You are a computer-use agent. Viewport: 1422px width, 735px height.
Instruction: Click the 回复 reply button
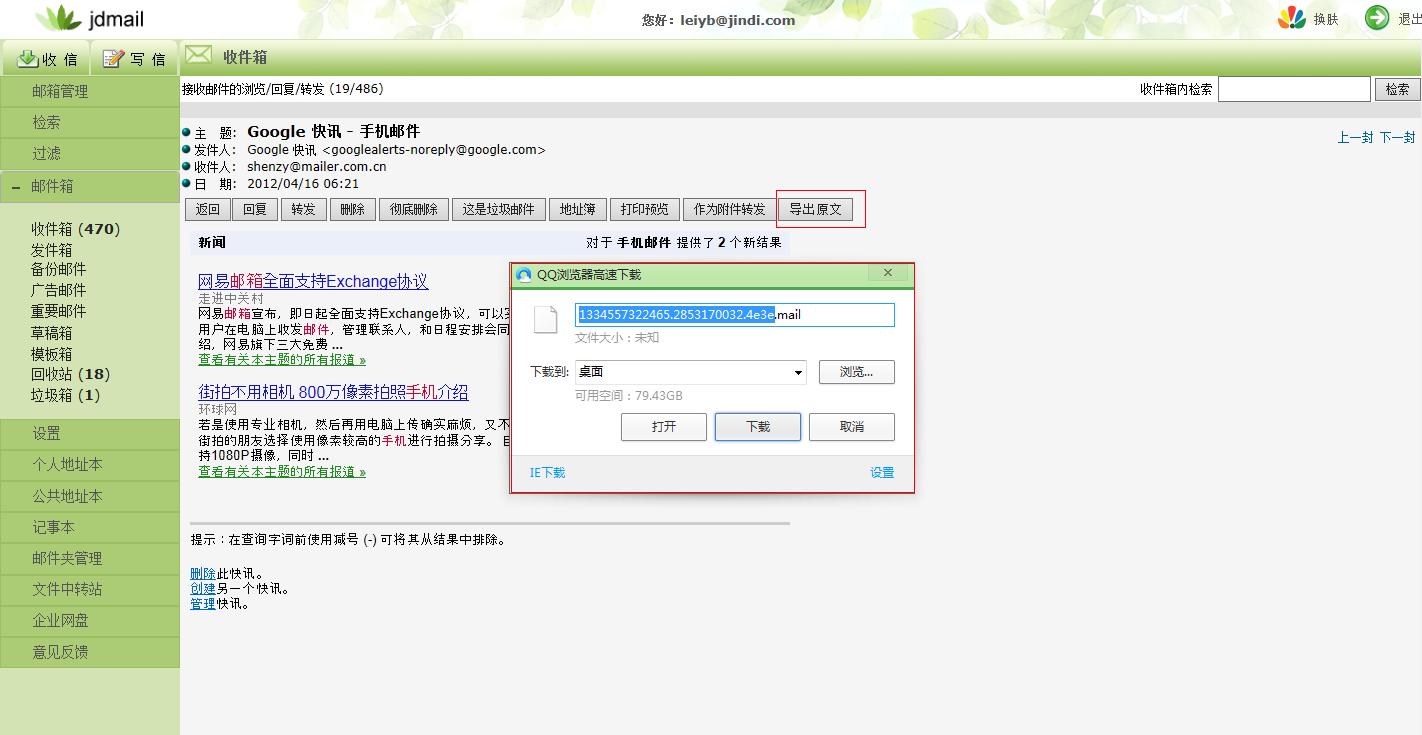tap(255, 209)
